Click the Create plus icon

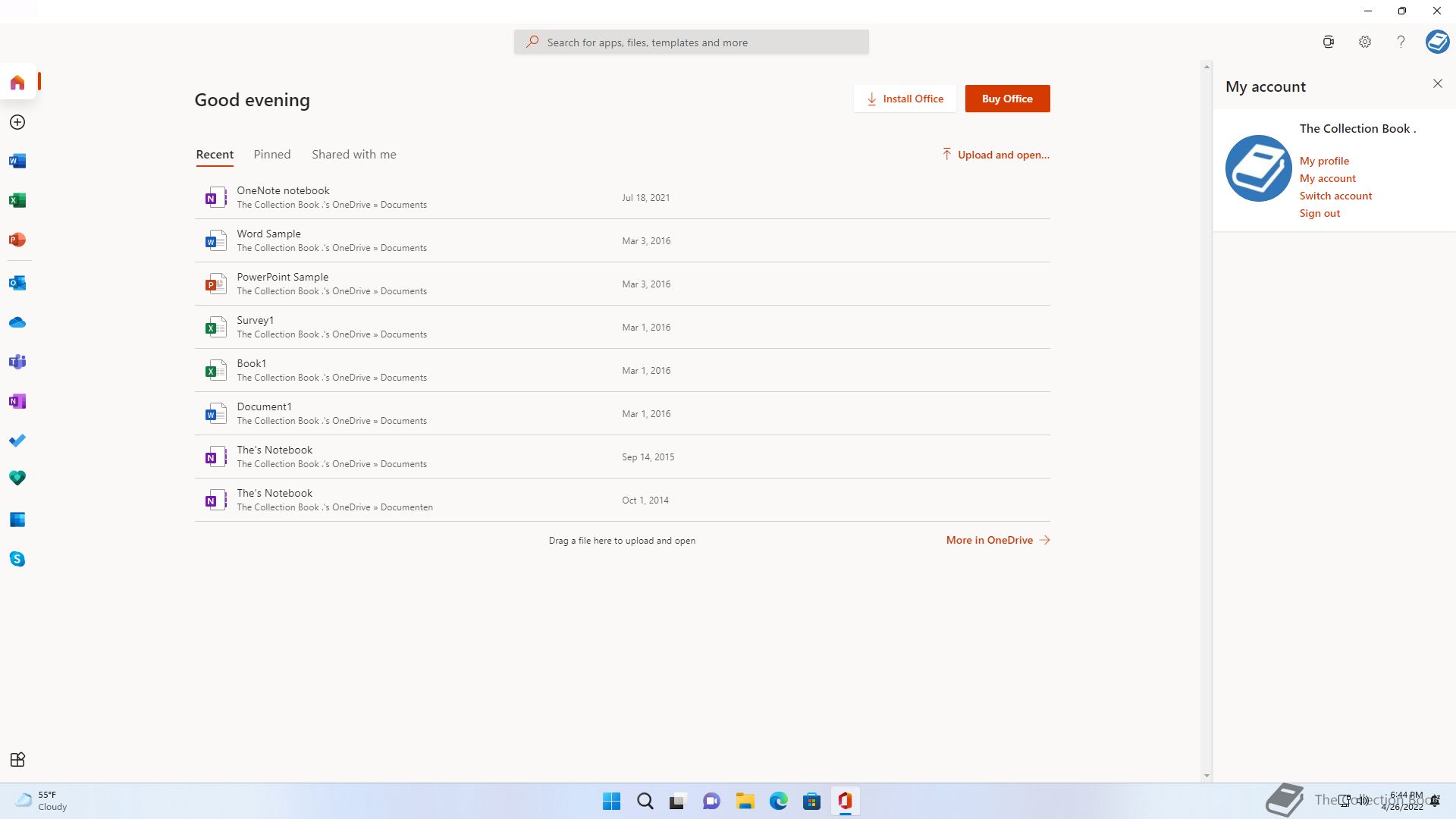pos(17,122)
